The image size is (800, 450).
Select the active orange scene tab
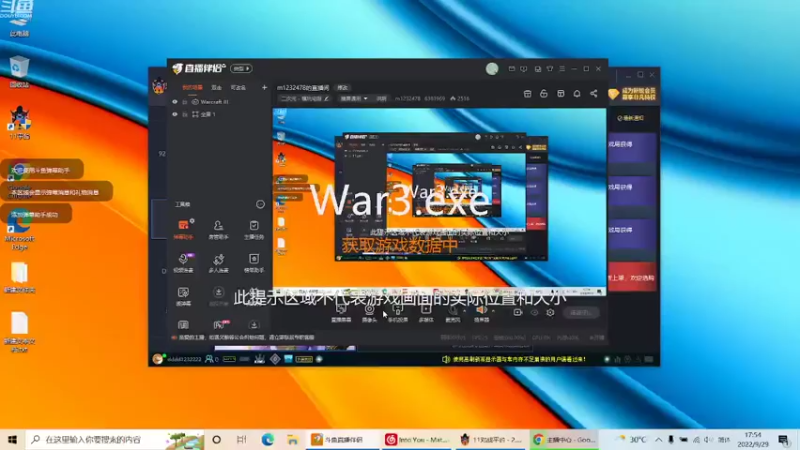click(x=192, y=88)
